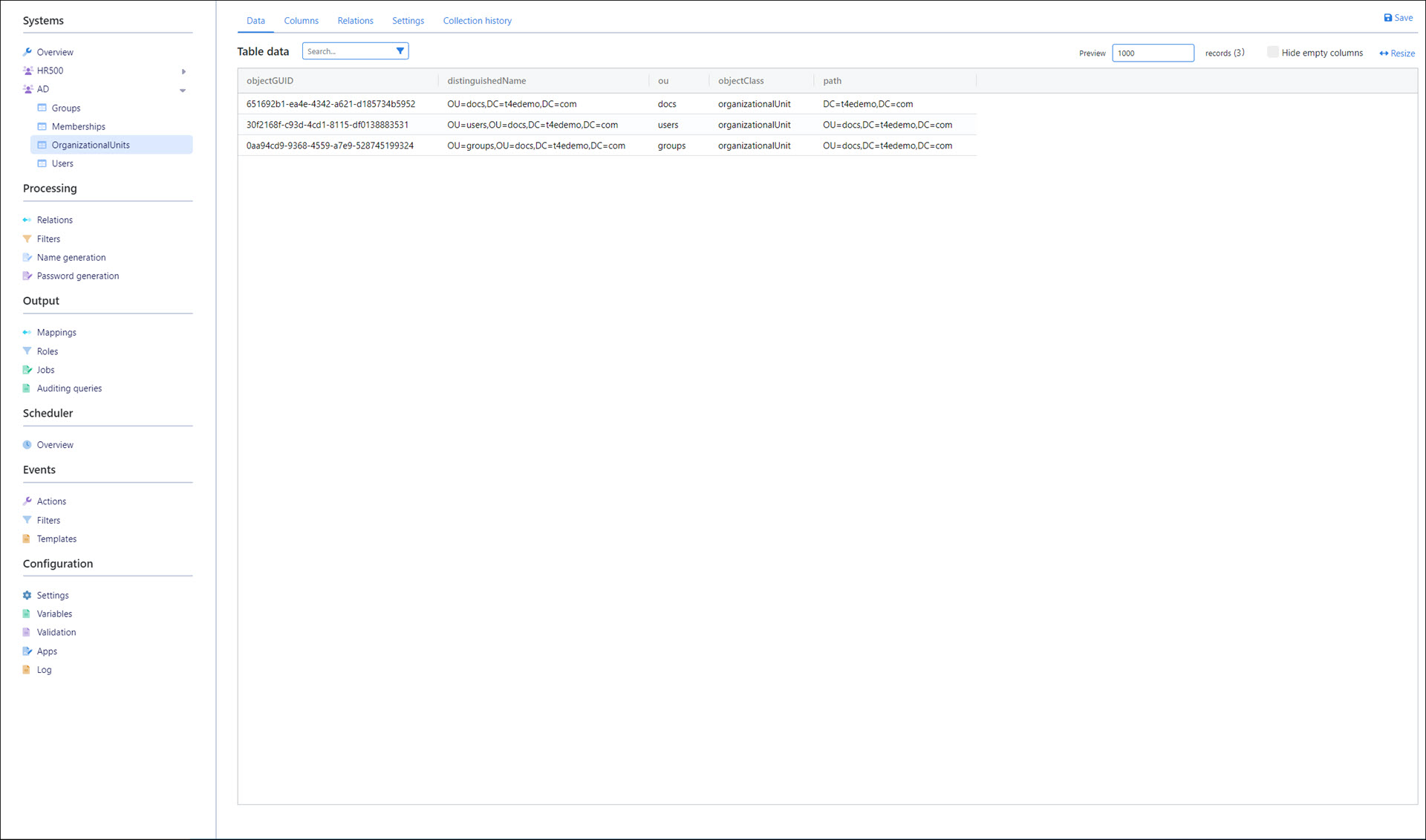1426x840 pixels.
Task: Sort by distinguishedName column header
Action: point(486,81)
